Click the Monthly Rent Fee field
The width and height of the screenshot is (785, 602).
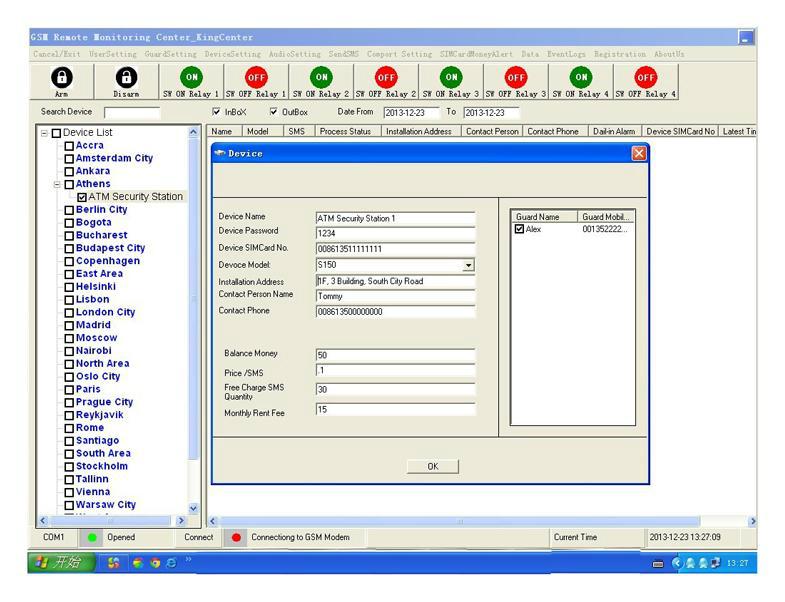pyautogui.click(x=396, y=410)
